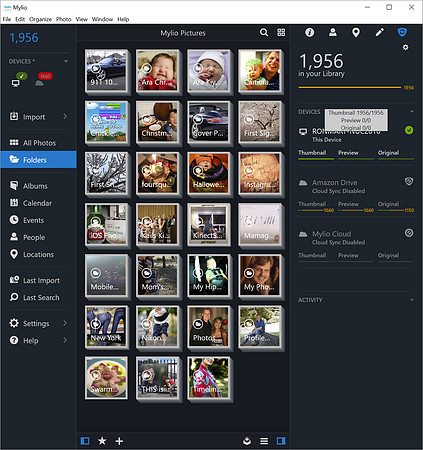Switch the grid view layout icon
Image resolution: width=423 pixels, height=450 pixels.
[281, 32]
